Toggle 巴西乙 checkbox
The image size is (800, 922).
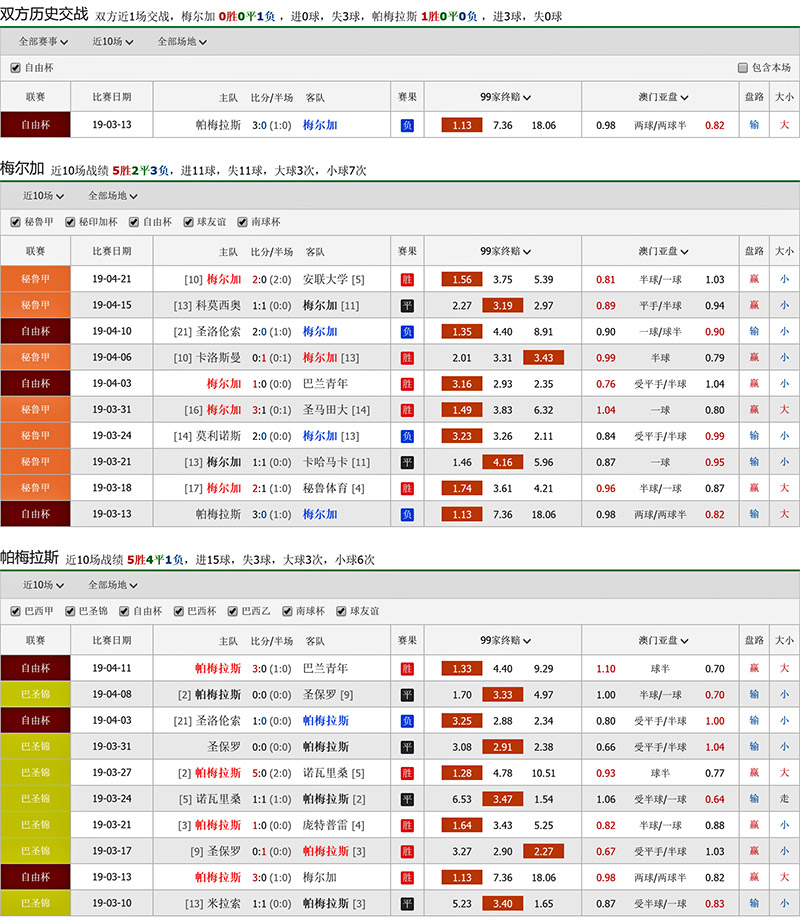tap(233, 612)
